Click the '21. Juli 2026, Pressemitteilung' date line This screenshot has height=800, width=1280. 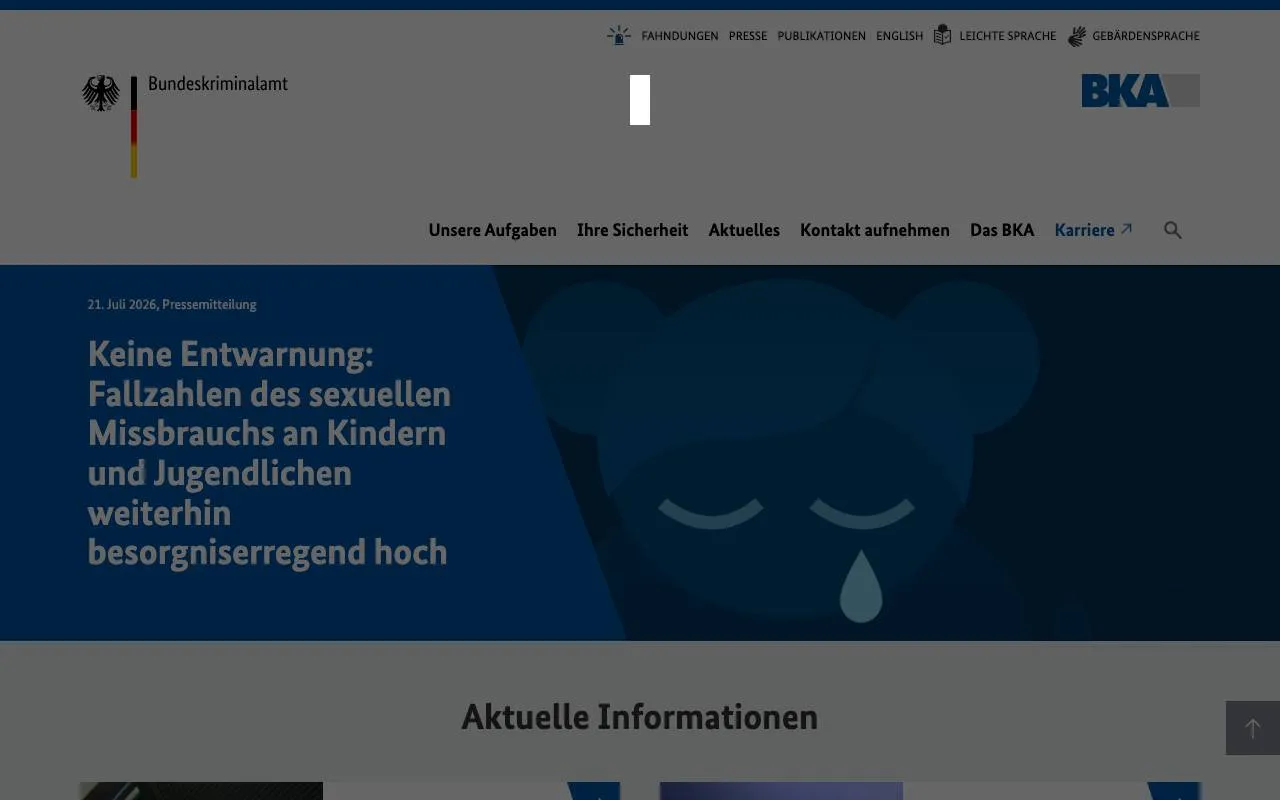click(x=172, y=304)
